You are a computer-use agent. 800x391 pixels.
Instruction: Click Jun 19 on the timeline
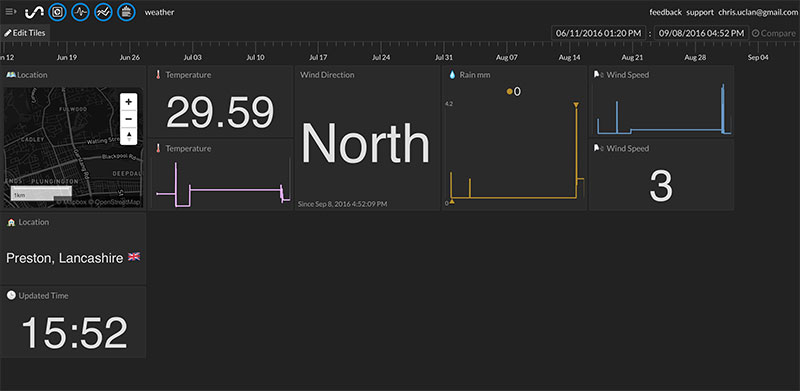tap(66, 58)
